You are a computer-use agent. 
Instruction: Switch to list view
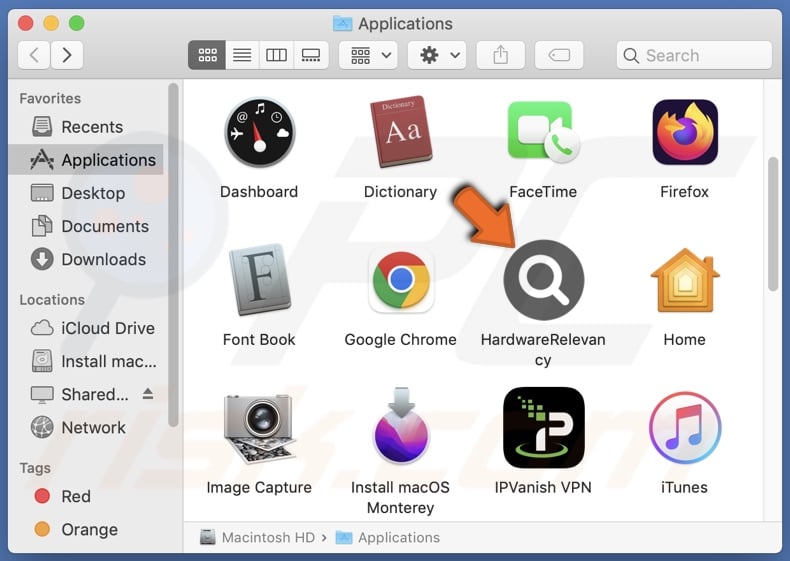point(242,55)
